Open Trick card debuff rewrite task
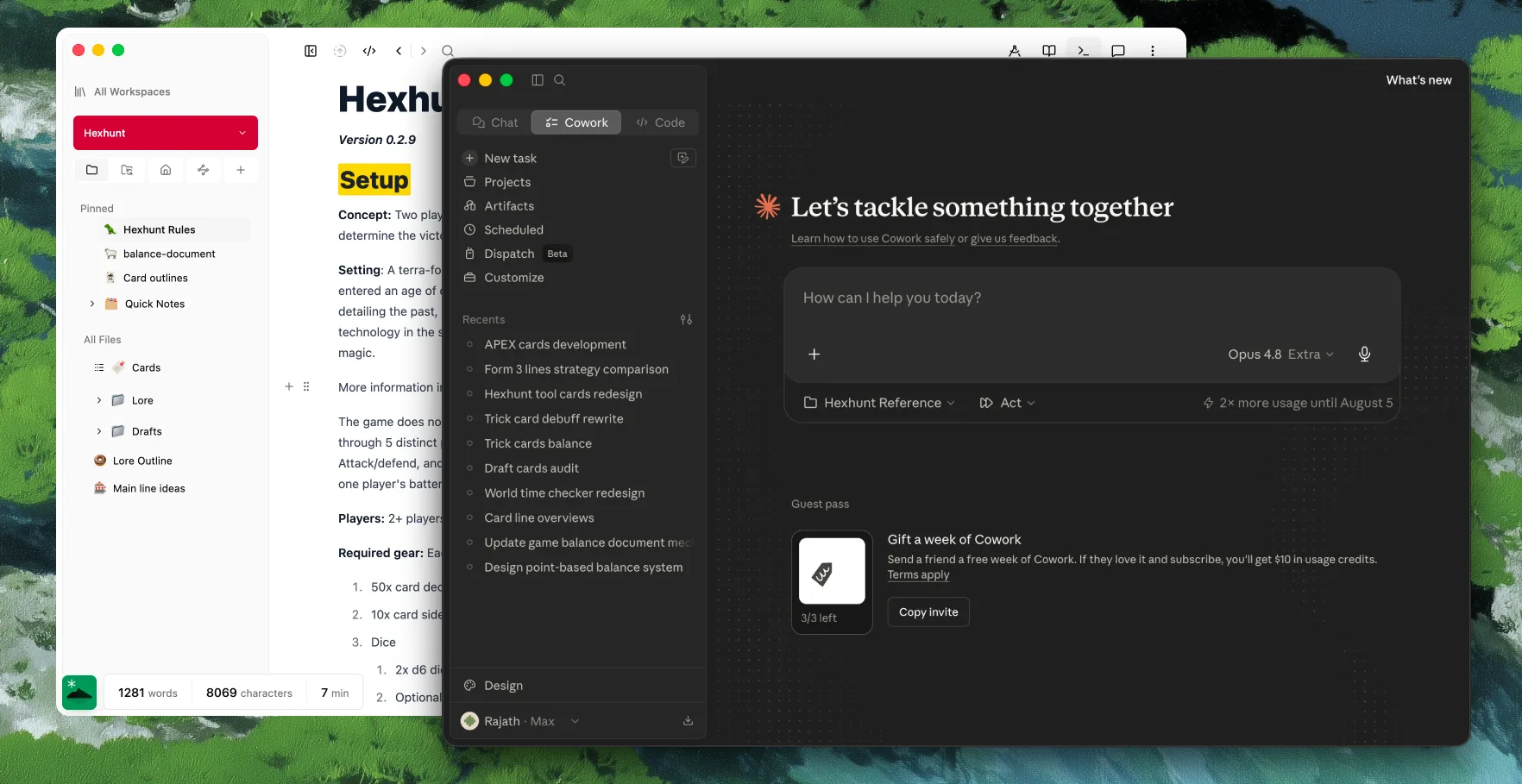This screenshot has width=1522, height=784. [x=553, y=419]
